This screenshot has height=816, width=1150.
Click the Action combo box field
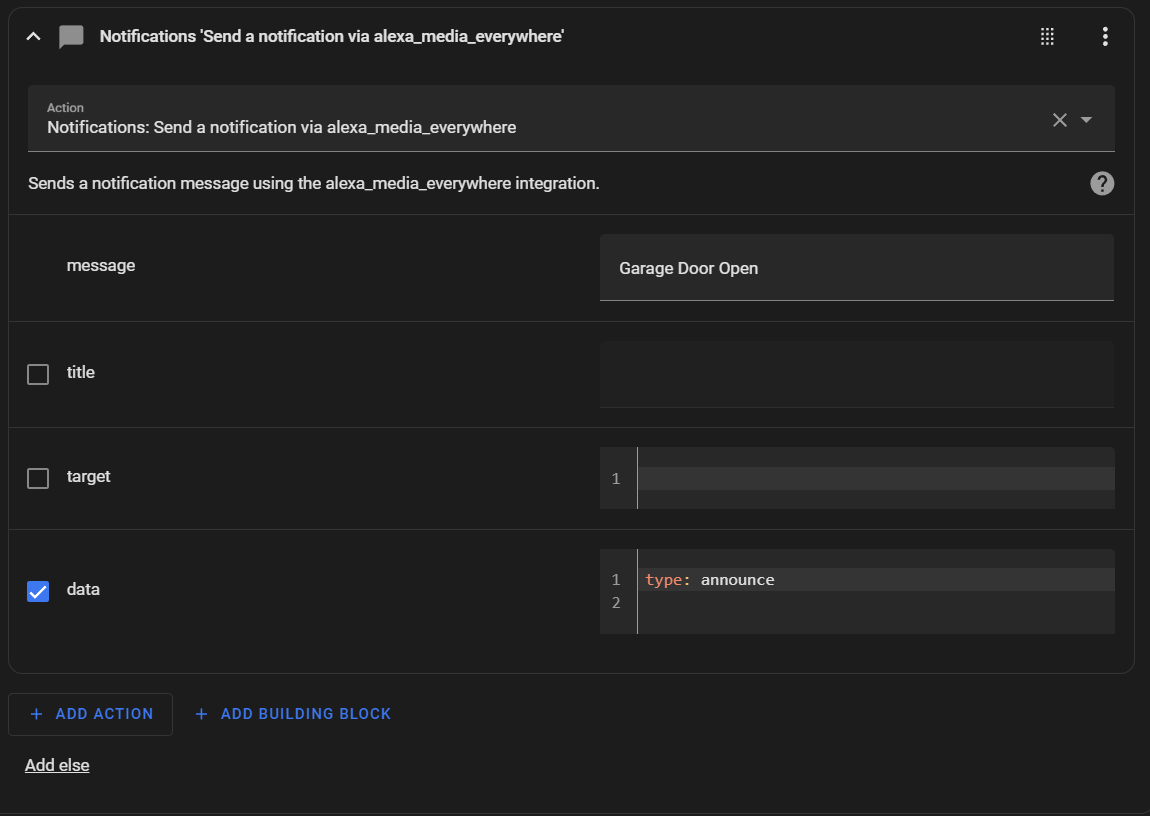[x=540, y=119]
